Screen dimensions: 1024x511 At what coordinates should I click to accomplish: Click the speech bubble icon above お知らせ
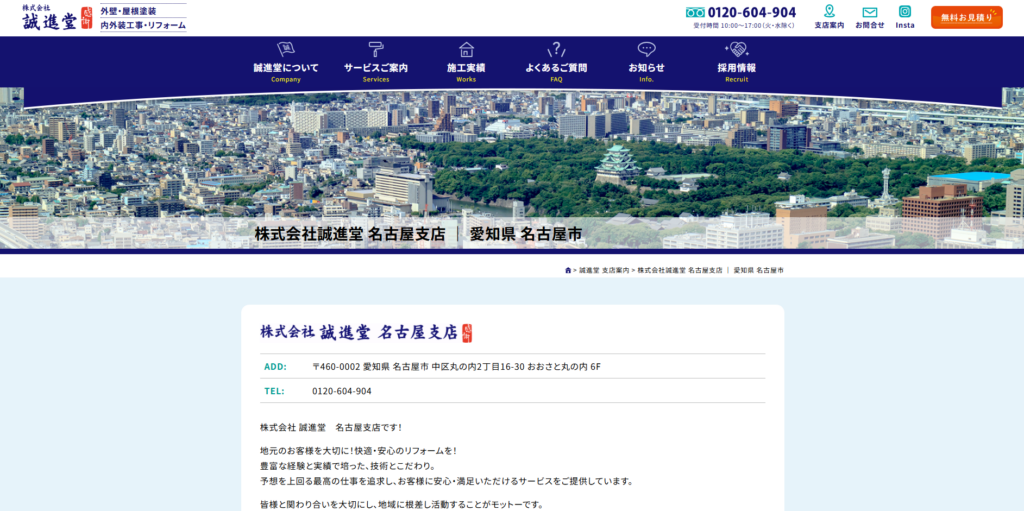pos(647,49)
